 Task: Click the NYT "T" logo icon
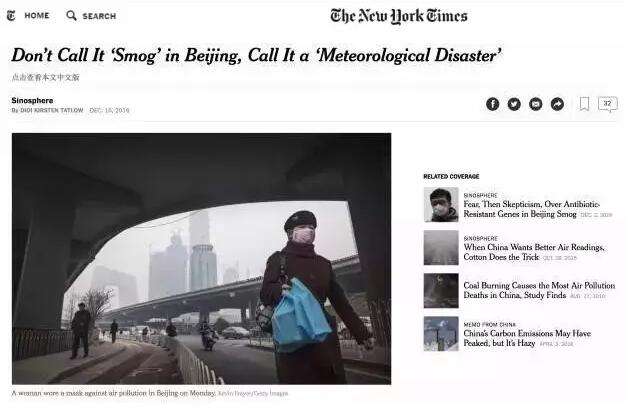[x=11, y=16]
